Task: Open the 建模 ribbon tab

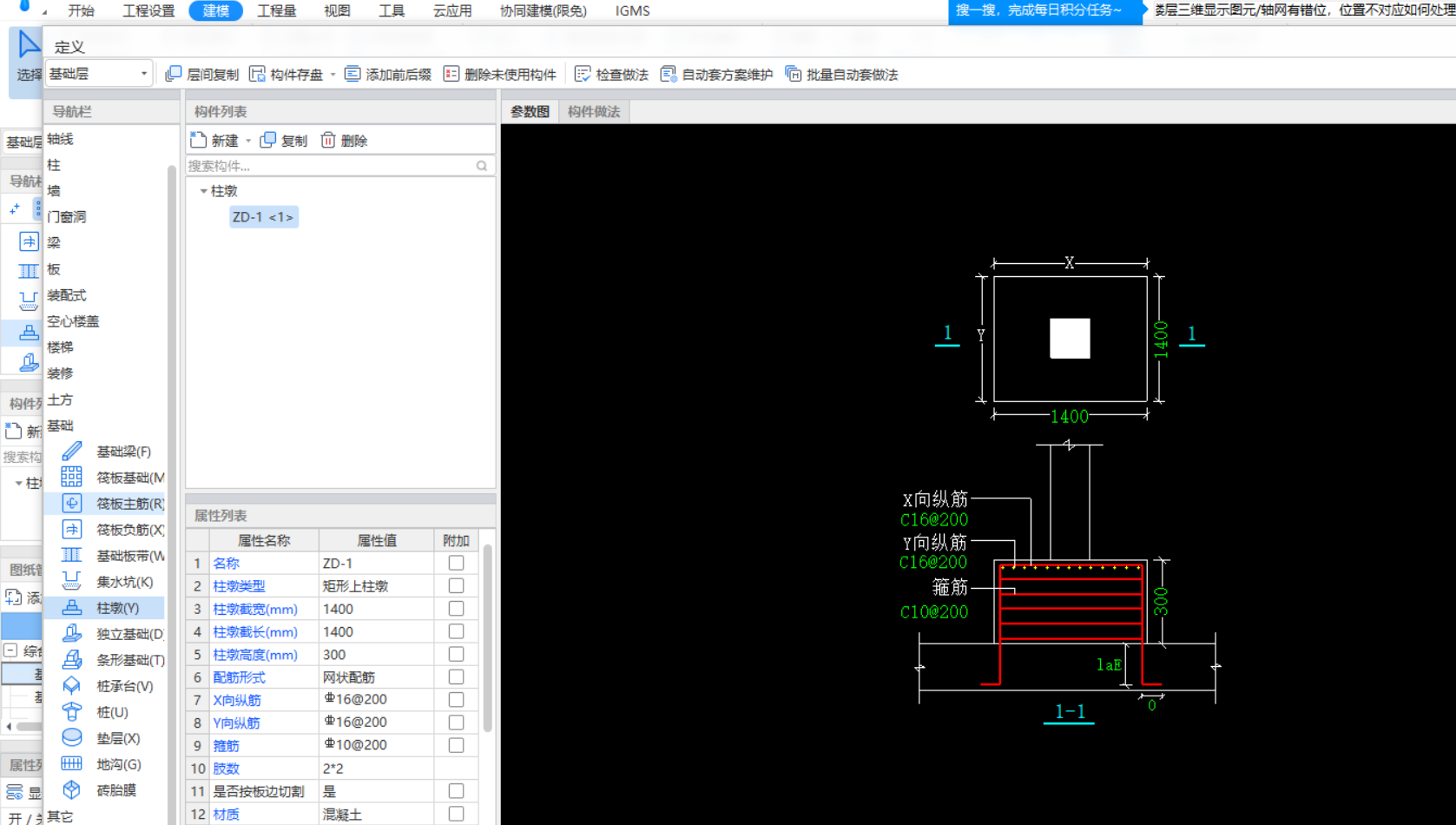Action: pyautogui.click(x=216, y=10)
